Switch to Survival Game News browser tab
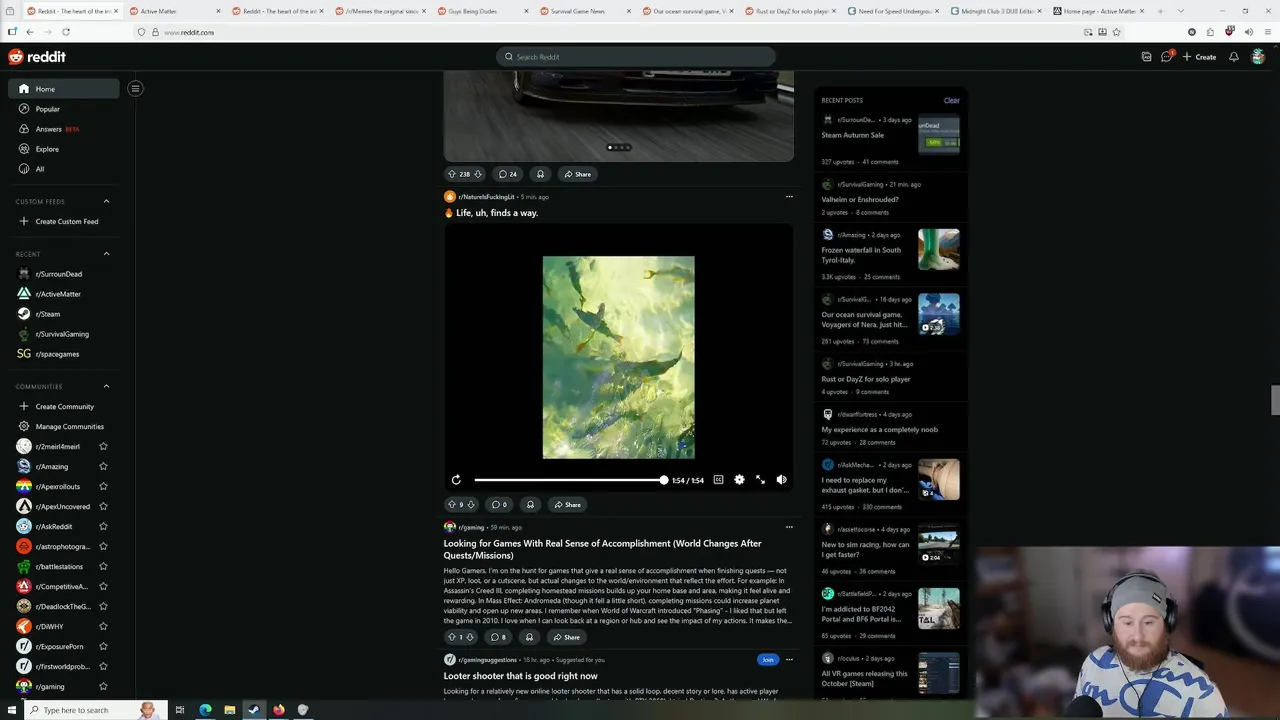 click(585, 11)
